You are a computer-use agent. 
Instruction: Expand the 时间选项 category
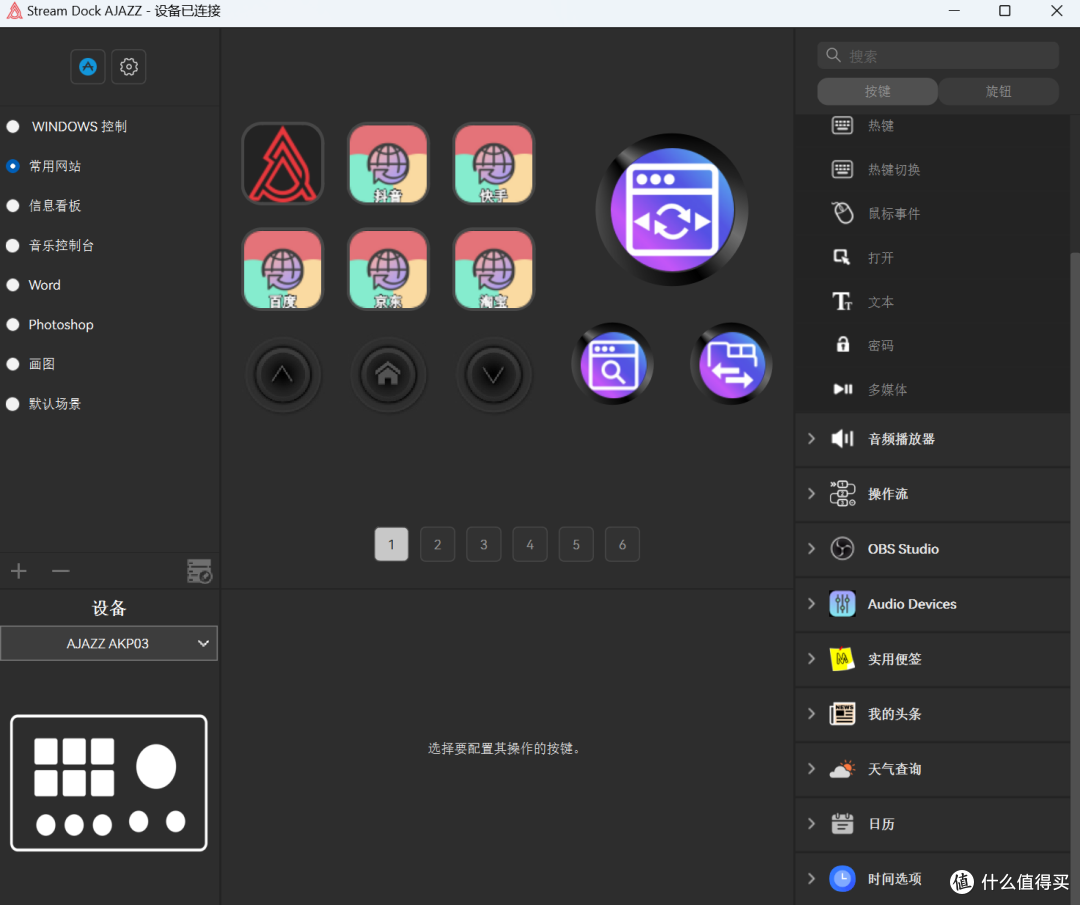(x=933, y=880)
